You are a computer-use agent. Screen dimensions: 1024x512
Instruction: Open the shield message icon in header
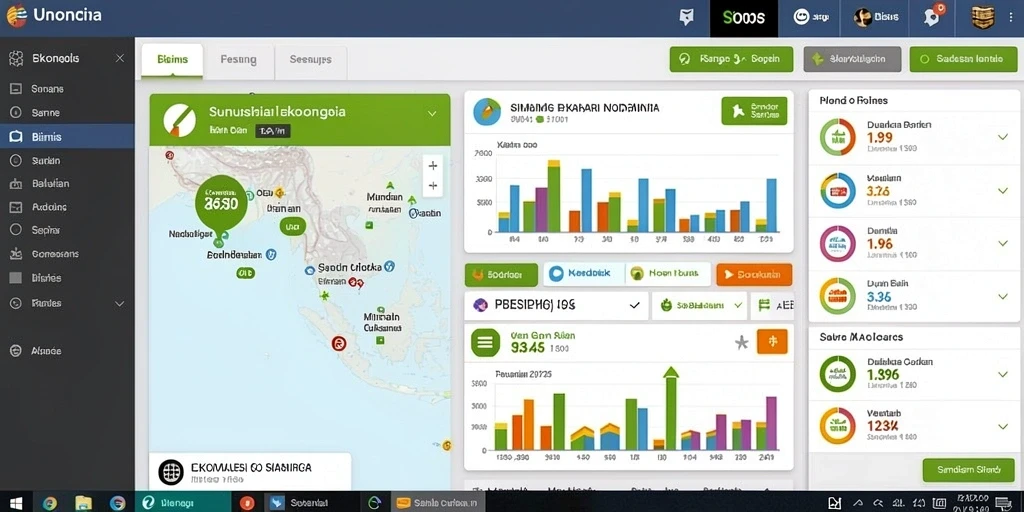[x=686, y=18]
